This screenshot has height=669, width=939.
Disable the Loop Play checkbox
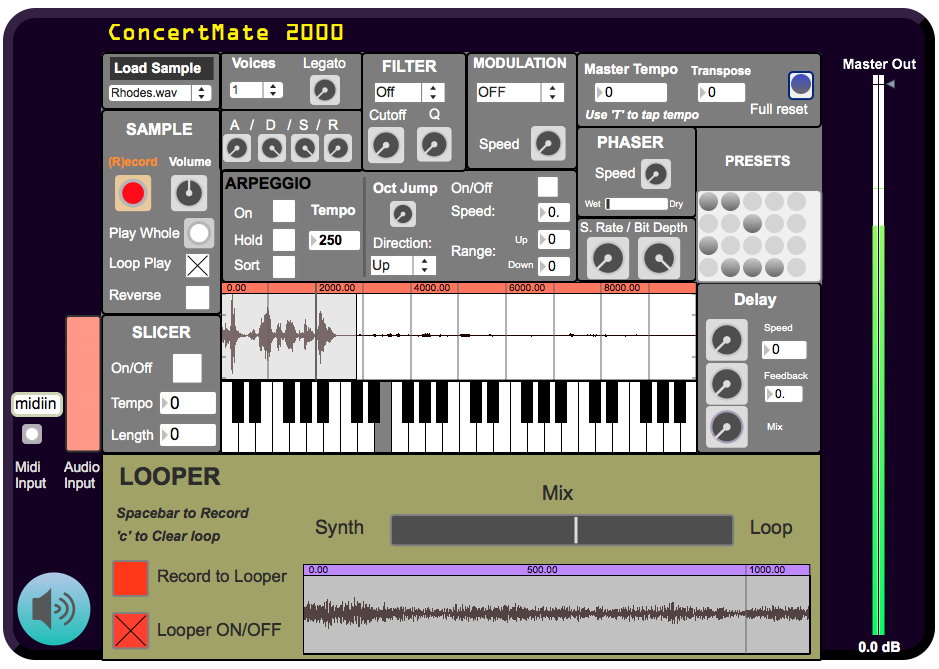click(x=198, y=265)
